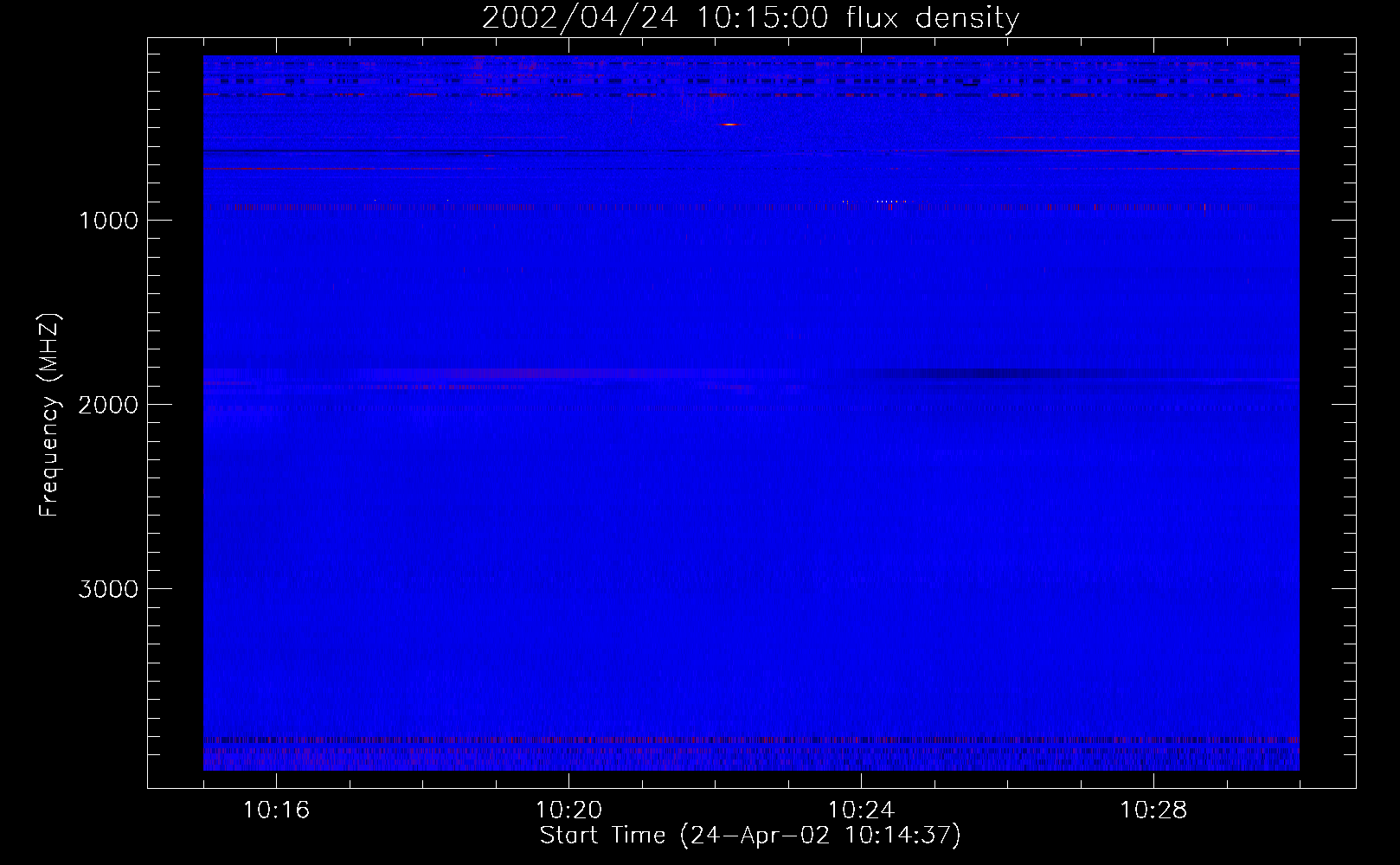
Task: Click the 'Start Time (24-Apr-02 10:14:37)' label
Action: pyautogui.click(x=750, y=835)
